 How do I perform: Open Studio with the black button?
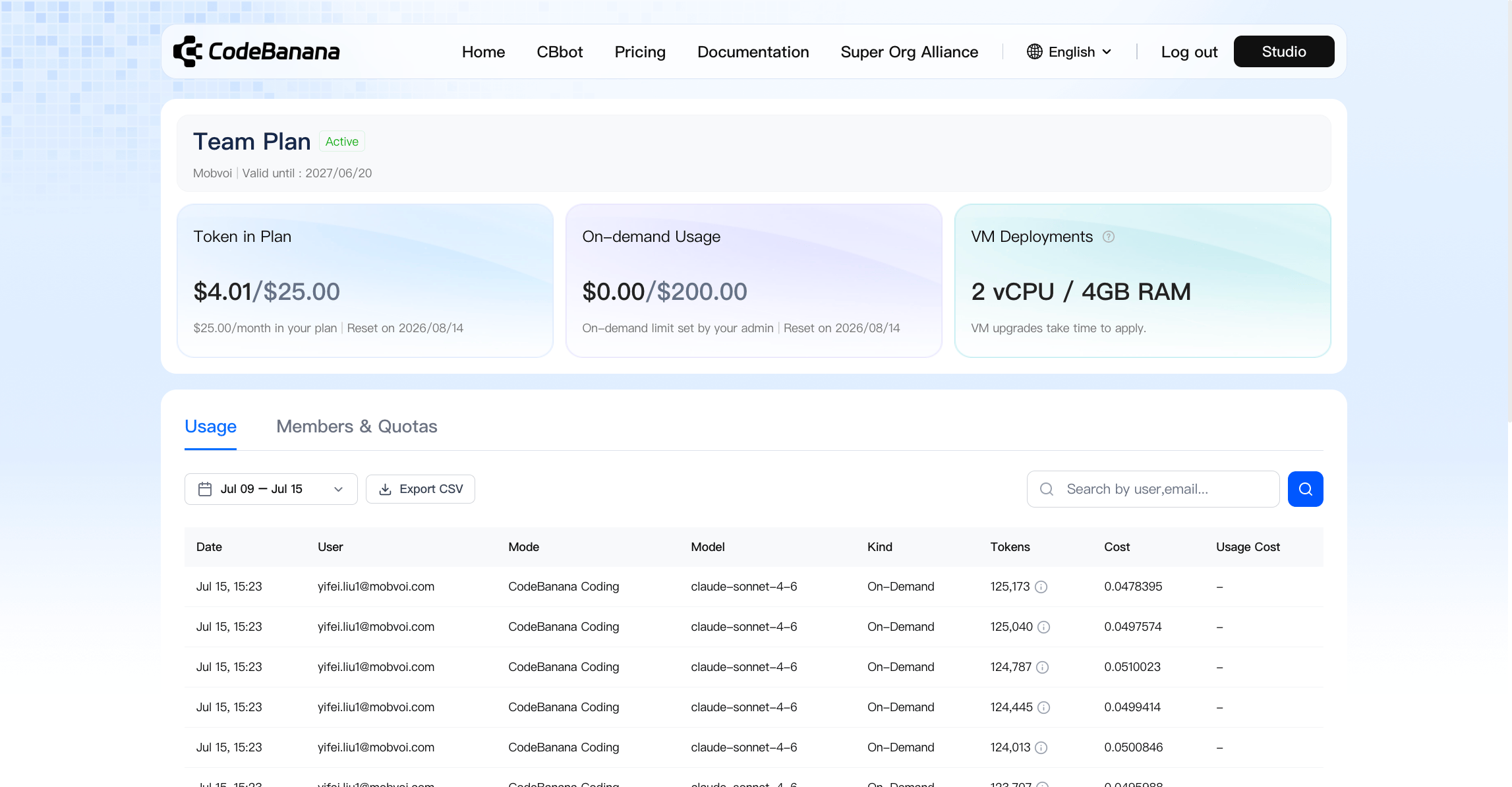pos(1284,51)
